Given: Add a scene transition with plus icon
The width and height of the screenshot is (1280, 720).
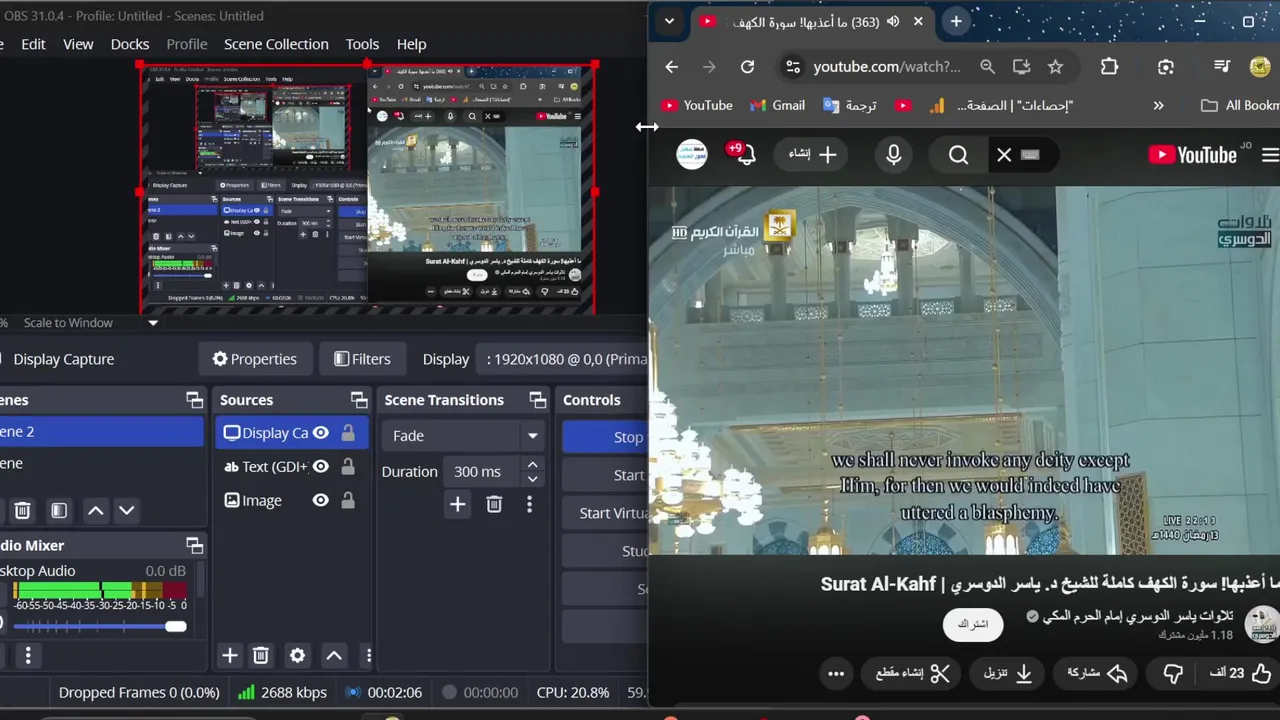Looking at the screenshot, I should 458,504.
